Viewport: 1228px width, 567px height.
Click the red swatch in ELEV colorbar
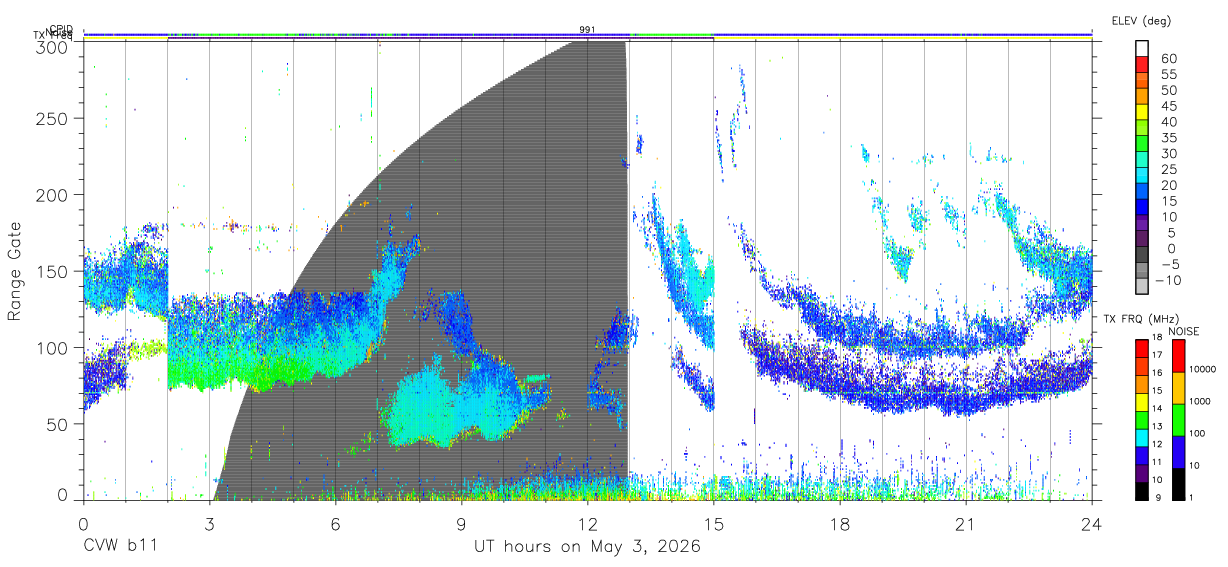(x=1142, y=63)
